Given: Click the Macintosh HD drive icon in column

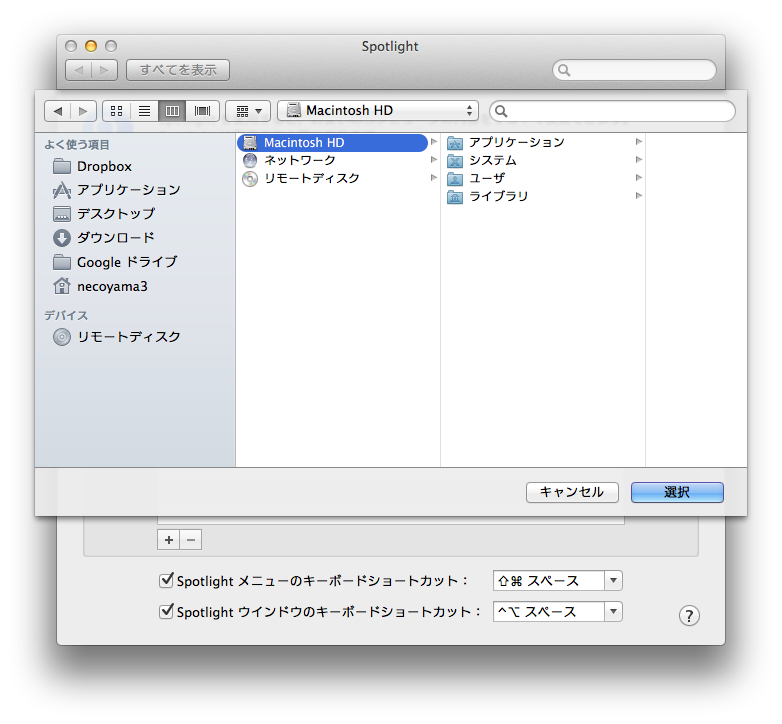Looking at the screenshot, I should click(250, 143).
